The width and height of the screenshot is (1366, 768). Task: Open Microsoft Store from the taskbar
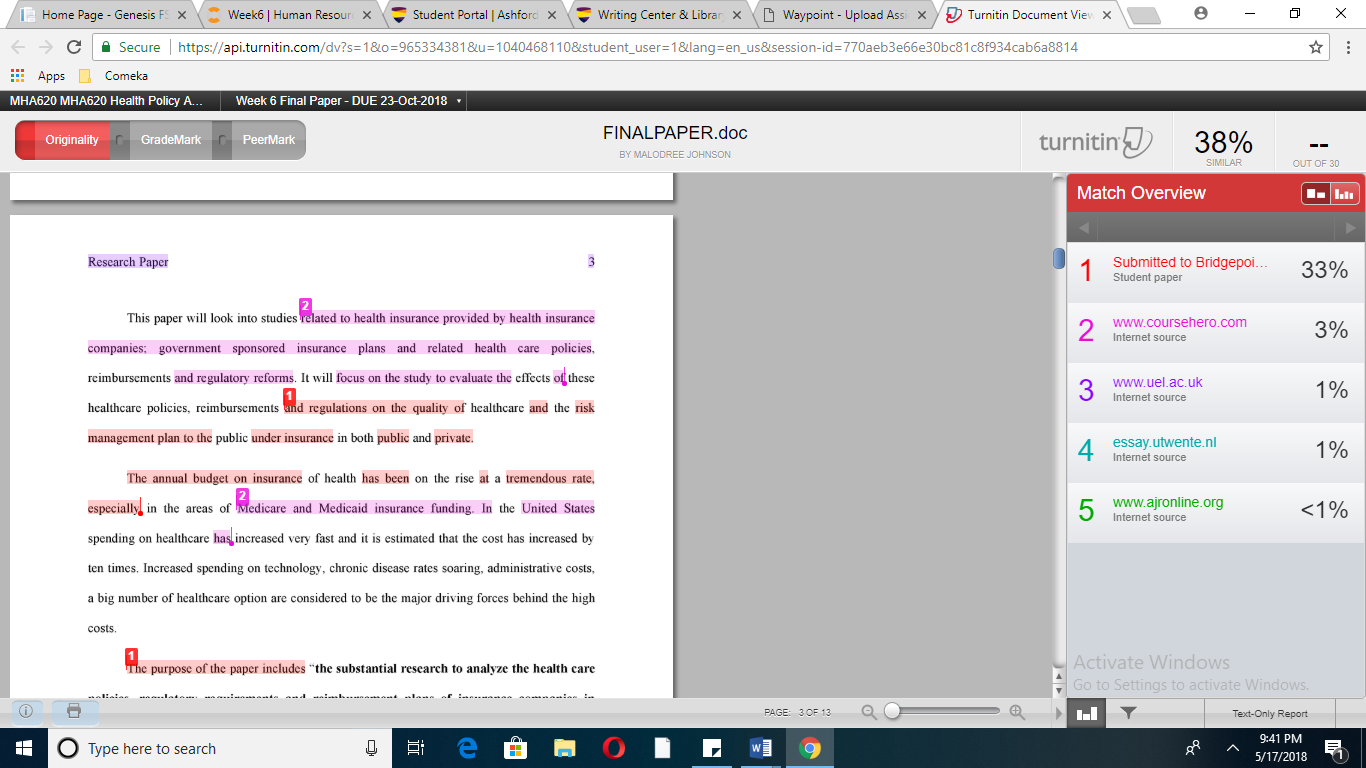(516, 748)
